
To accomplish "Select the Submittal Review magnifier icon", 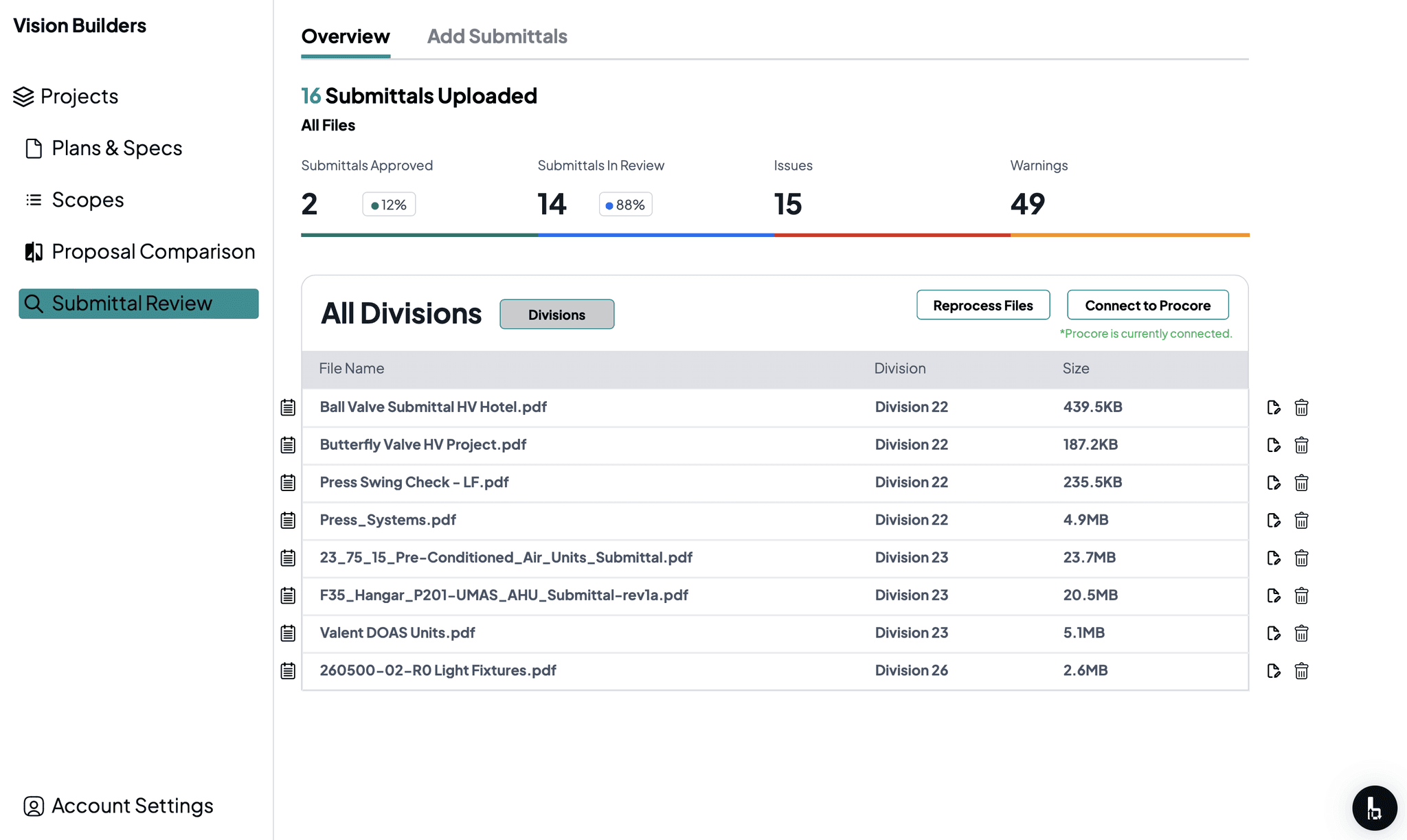I will [x=34, y=303].
